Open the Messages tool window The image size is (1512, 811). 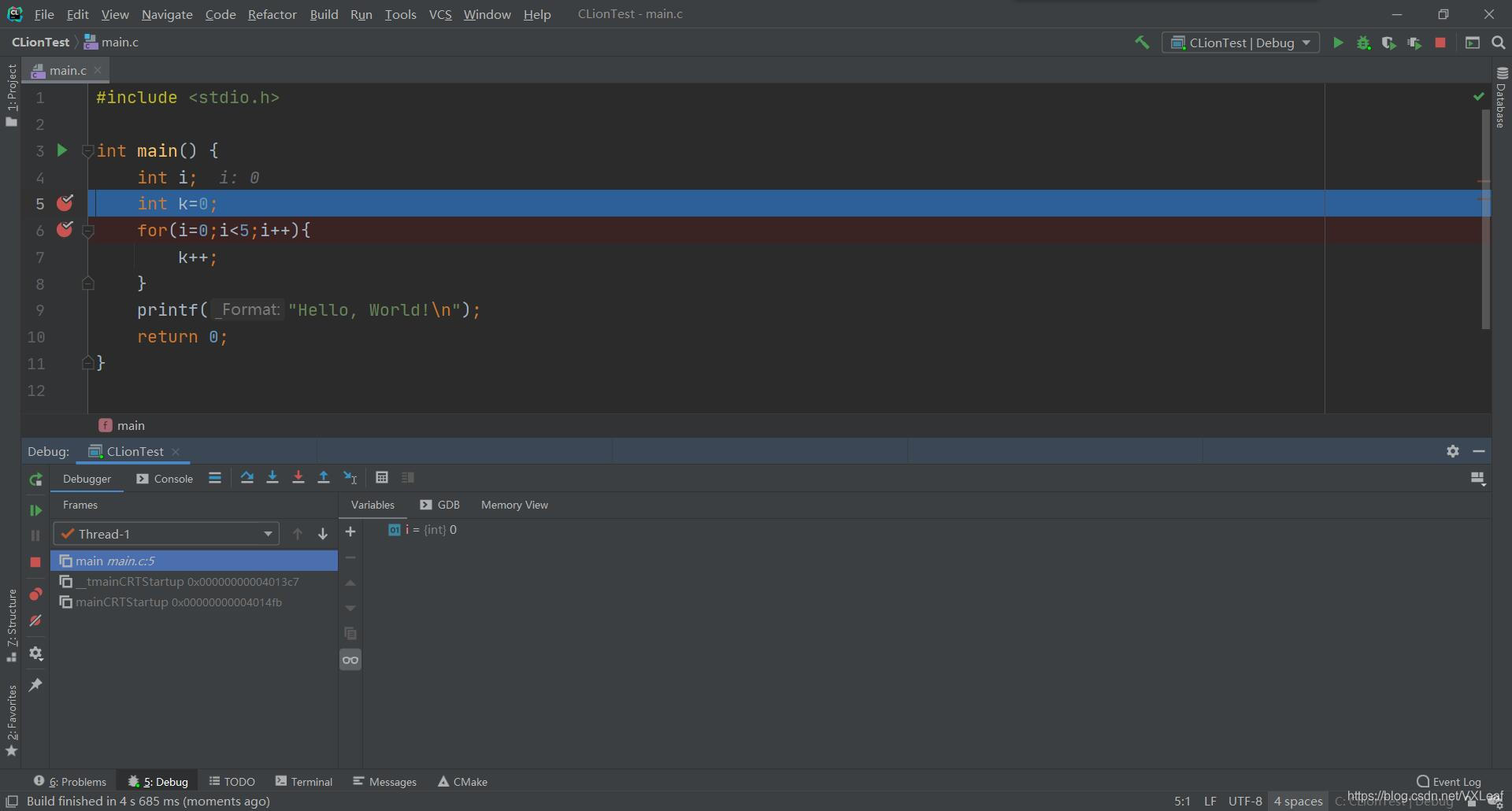(x=384, y=781)
